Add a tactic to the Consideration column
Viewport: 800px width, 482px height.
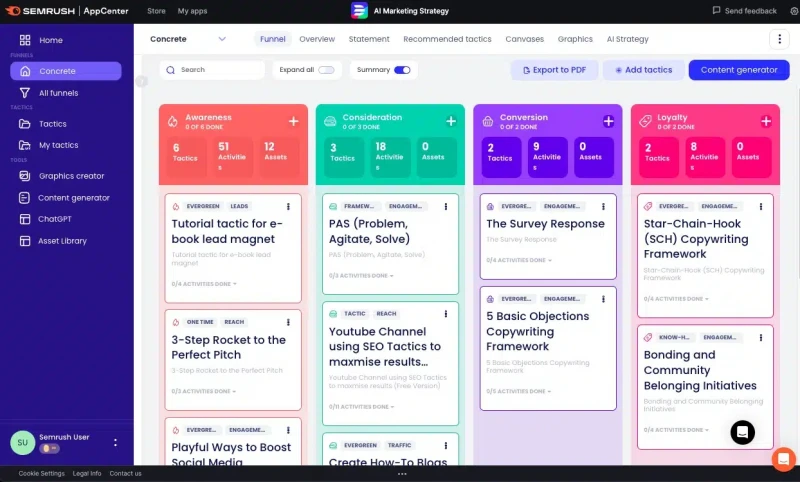451,121
